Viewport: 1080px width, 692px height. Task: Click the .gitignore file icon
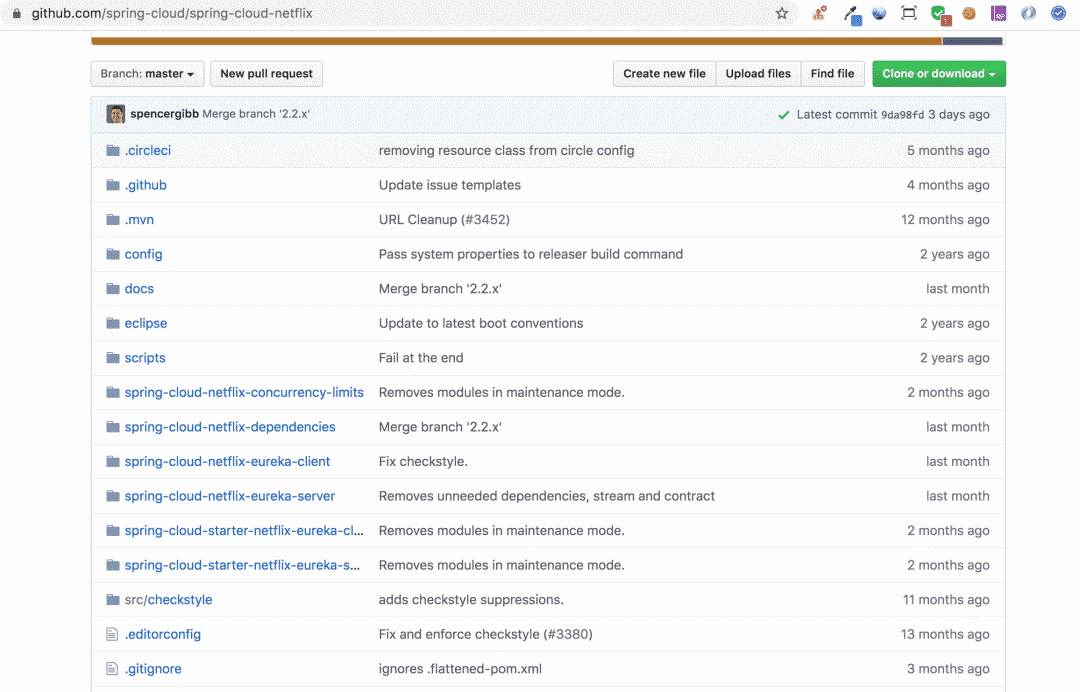point(112,669)
